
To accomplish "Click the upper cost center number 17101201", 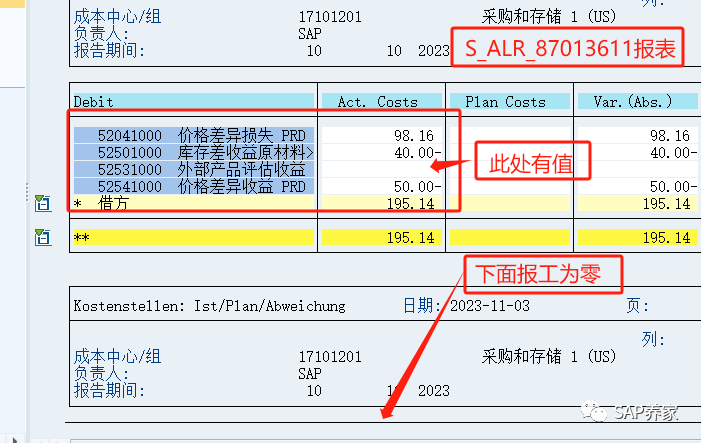I will [x=330, y=17].
